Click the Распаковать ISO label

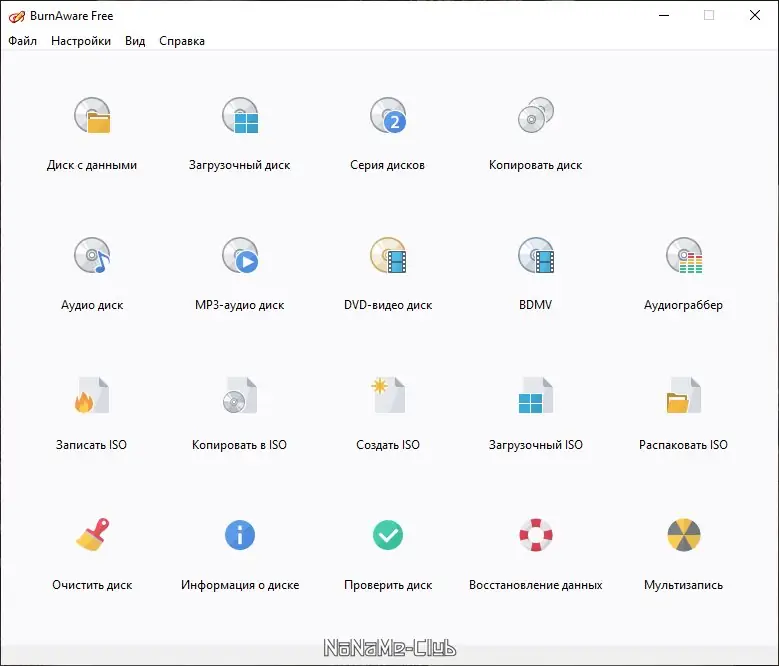[684, 444]
